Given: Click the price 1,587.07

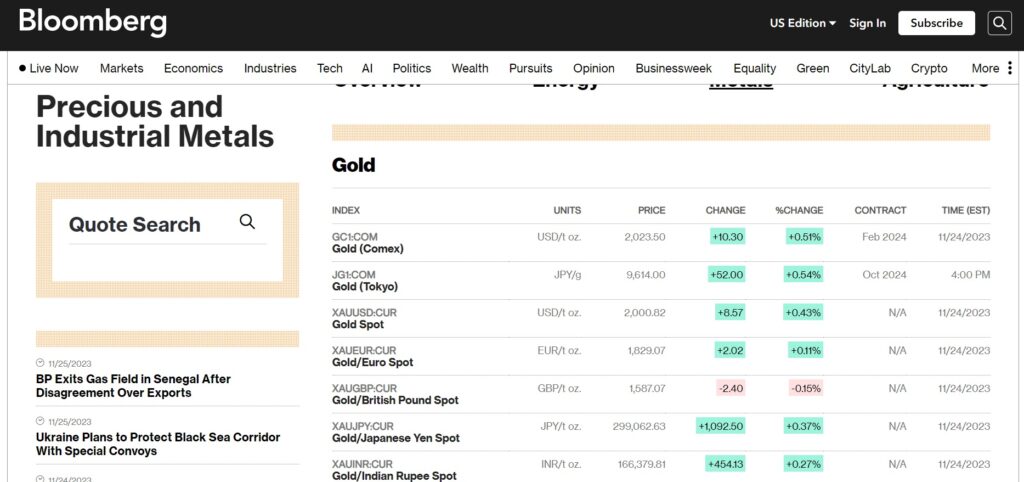Looking at the screenshot, I should click(647, 388).
